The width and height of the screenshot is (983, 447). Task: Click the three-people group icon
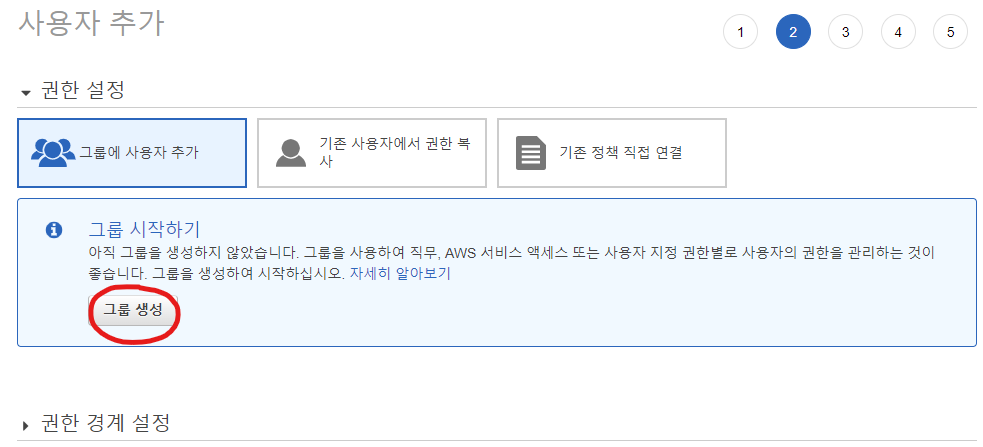pyautogui.click(x=53, y=152)
